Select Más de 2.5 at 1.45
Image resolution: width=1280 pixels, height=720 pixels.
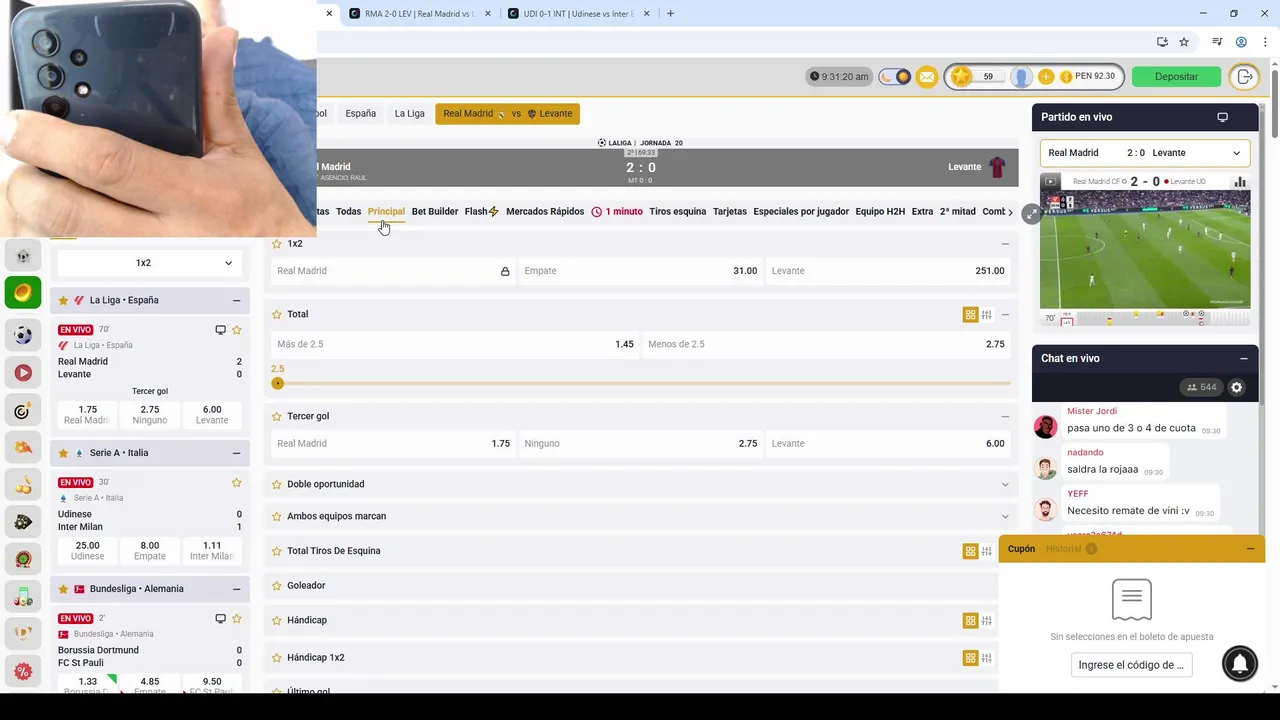[x=455, y=344]
